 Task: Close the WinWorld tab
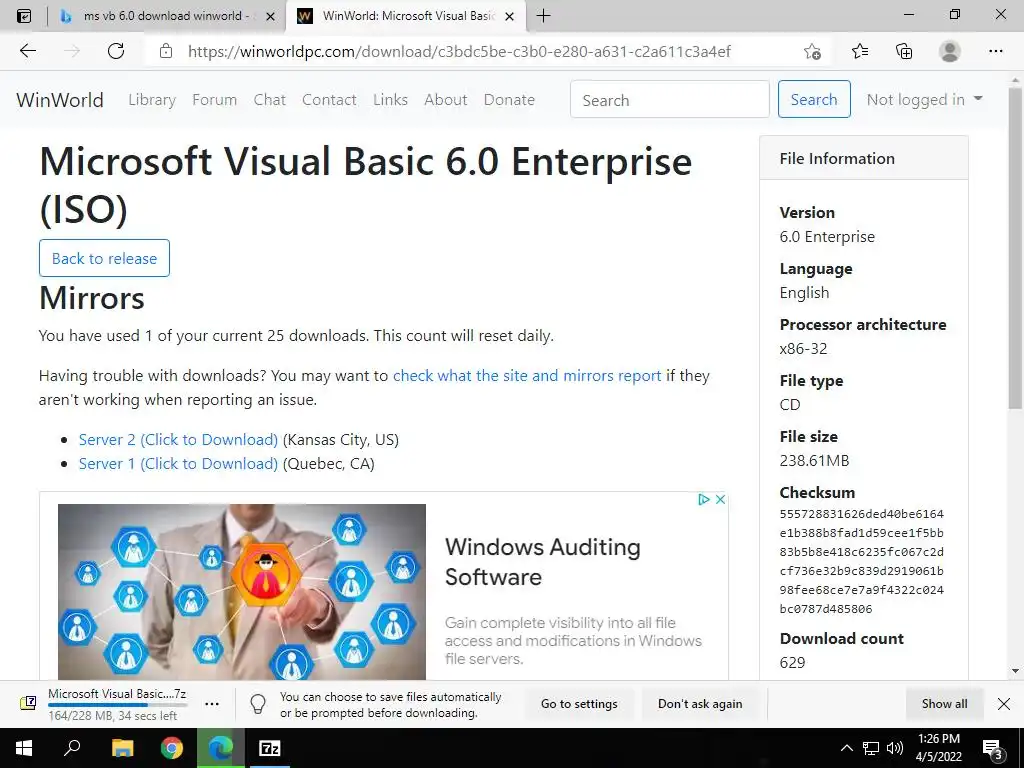click(x=511, y=16)
